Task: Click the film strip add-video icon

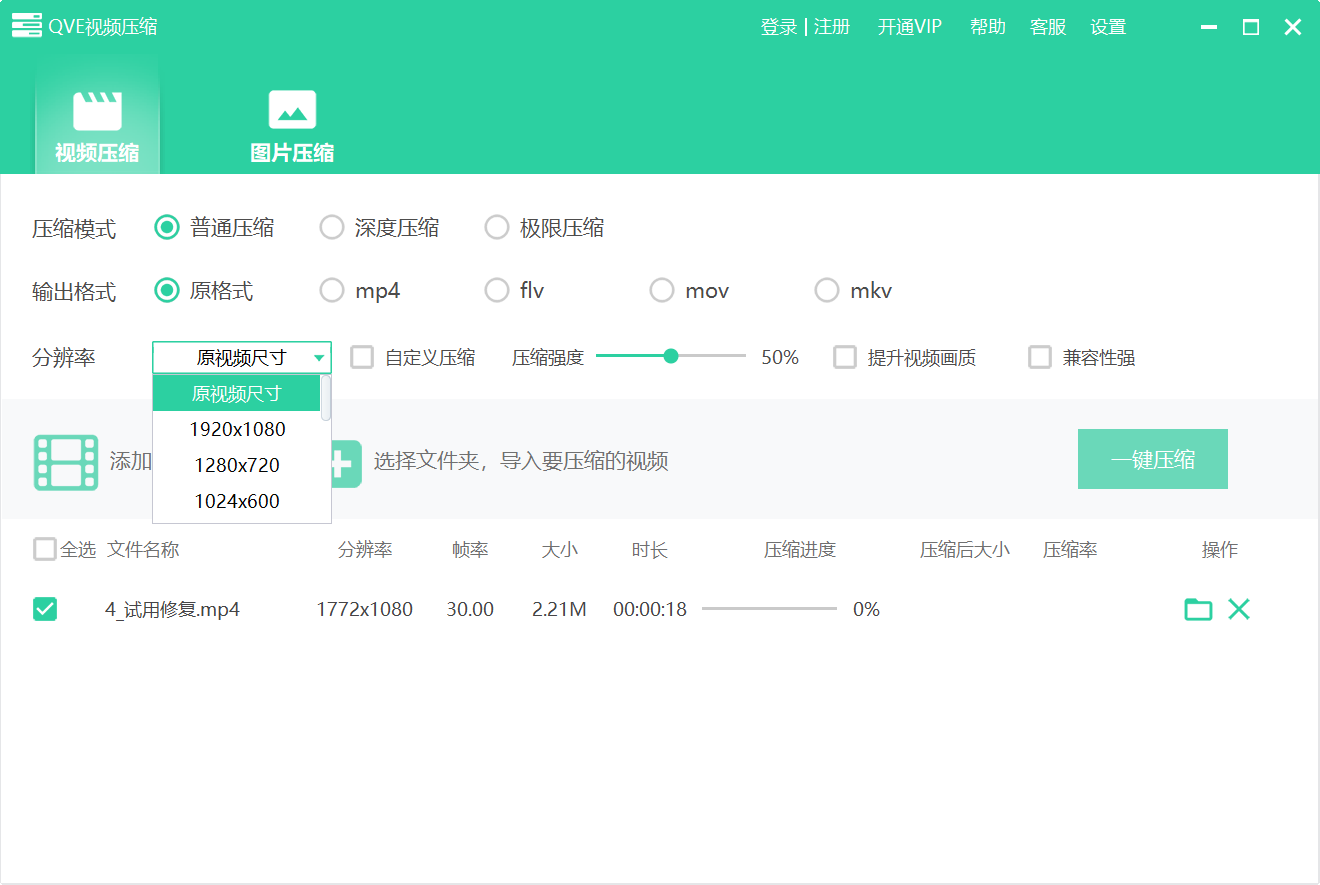Action: [x=66, y=462]
